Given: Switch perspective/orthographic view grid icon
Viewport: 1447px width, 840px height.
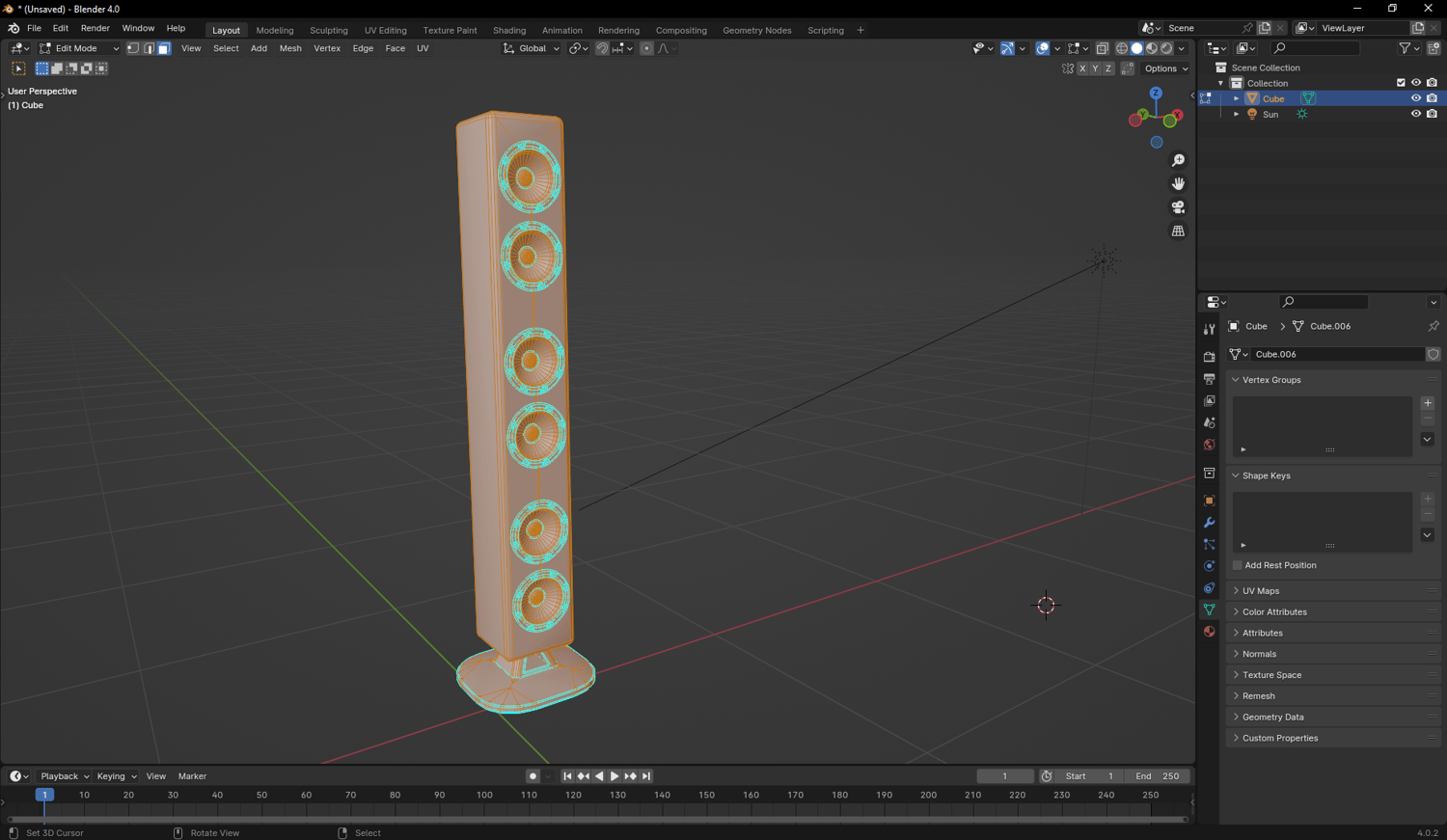Looking at the screenshot, I should [x=1178, y=231].
